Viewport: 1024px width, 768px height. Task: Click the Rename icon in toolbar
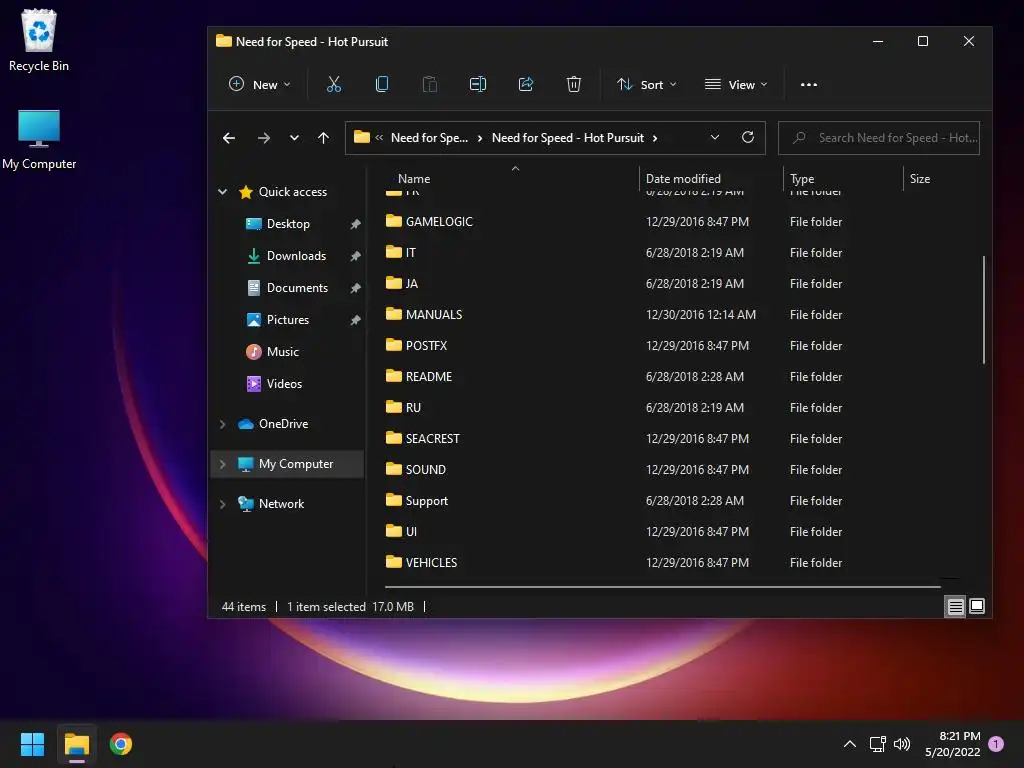point(478,84)
